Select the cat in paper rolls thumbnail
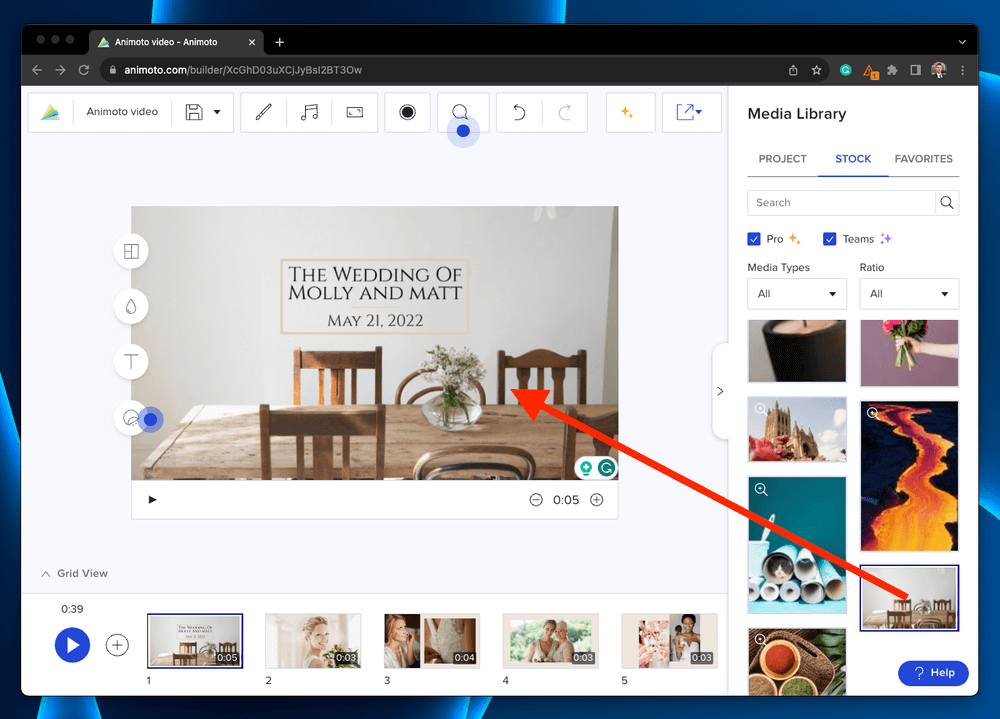 [x=797, y=545]
